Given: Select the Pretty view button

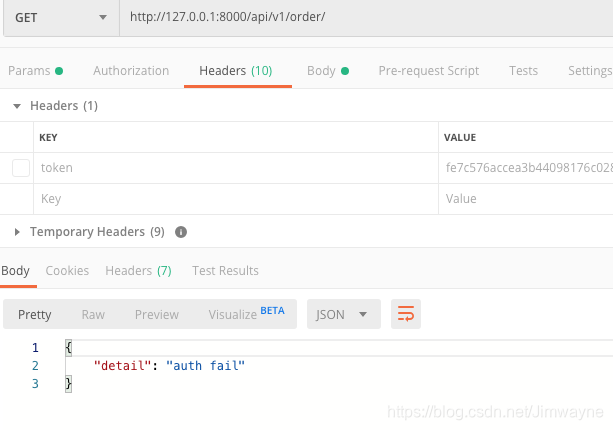Looking at the screenshot, I should point(34,314).
